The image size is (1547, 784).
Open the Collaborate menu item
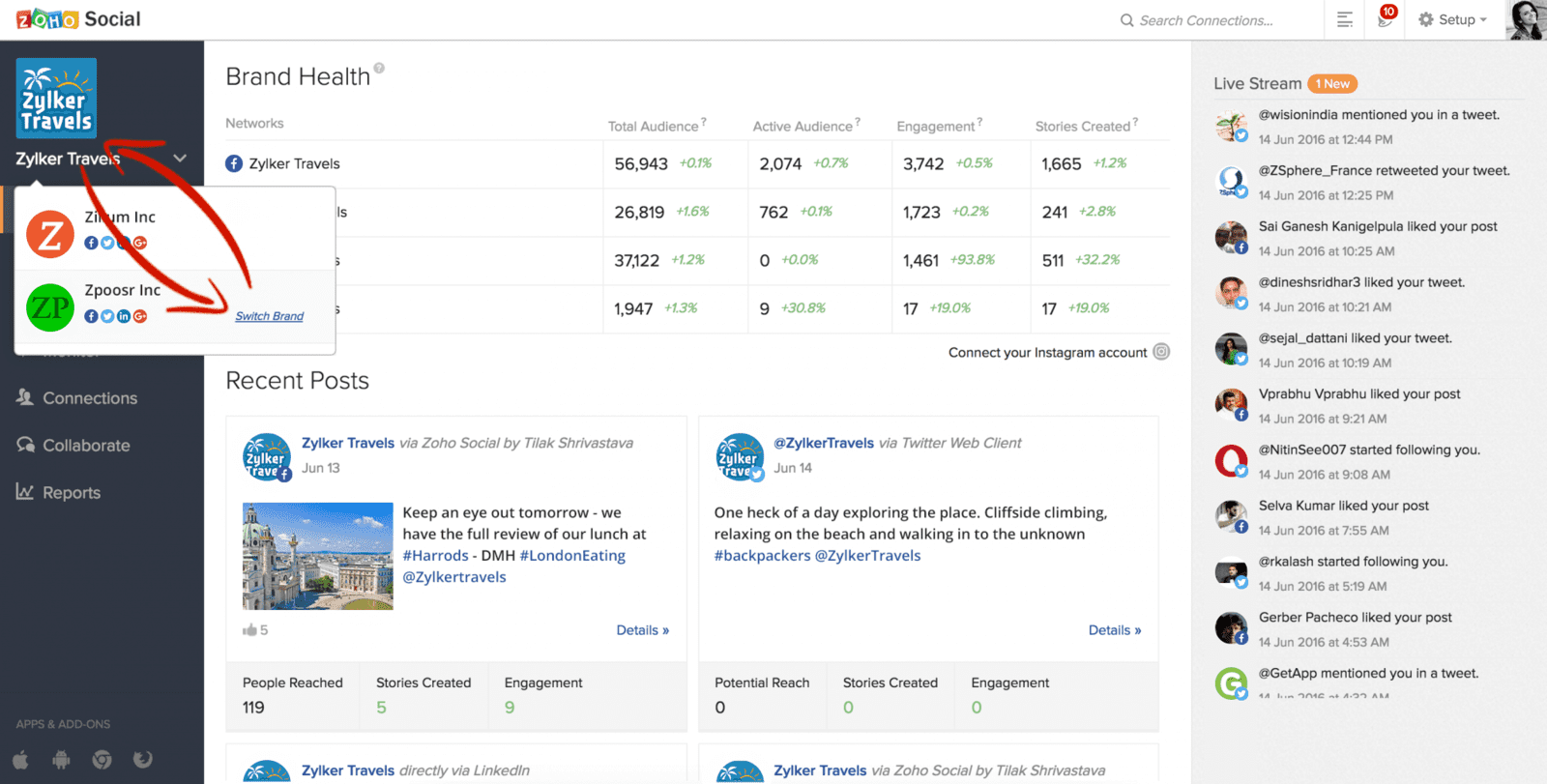click(x=86, y=446)
